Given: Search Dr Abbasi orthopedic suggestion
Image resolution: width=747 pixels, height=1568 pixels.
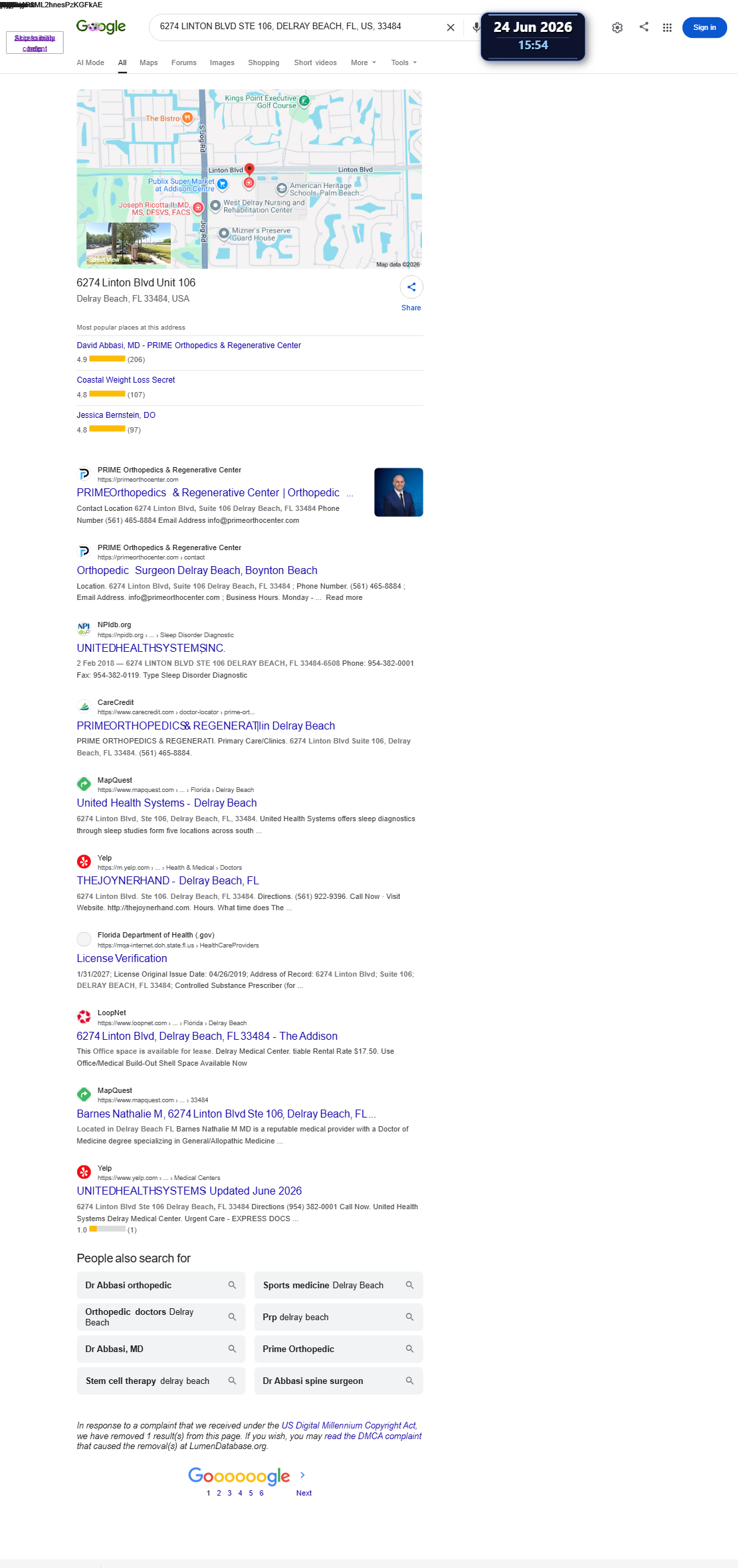Looking at the screenshot, I should click(161, 1286).
